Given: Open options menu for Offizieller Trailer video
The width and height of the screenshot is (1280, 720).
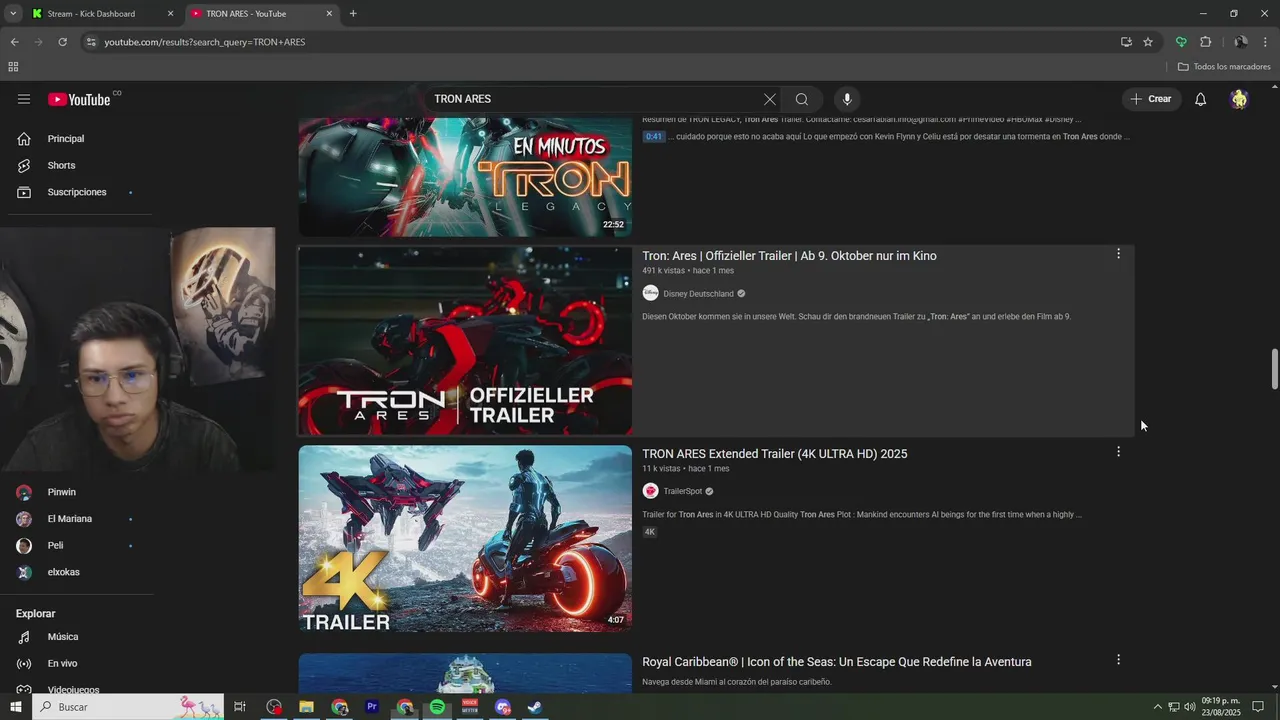Looking at the screenshot, I should 1118,254.
